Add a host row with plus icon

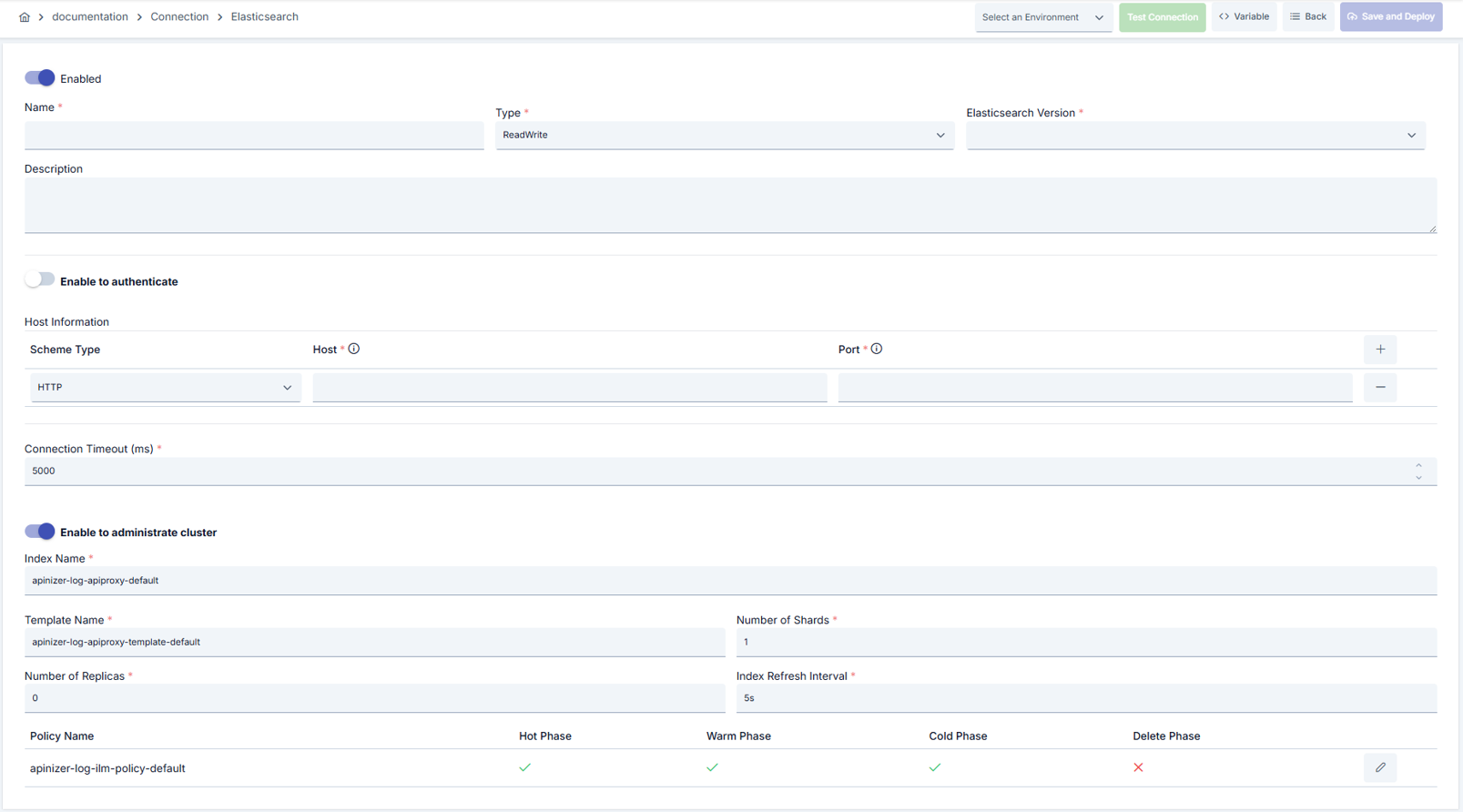click(x=1380, y=350)
